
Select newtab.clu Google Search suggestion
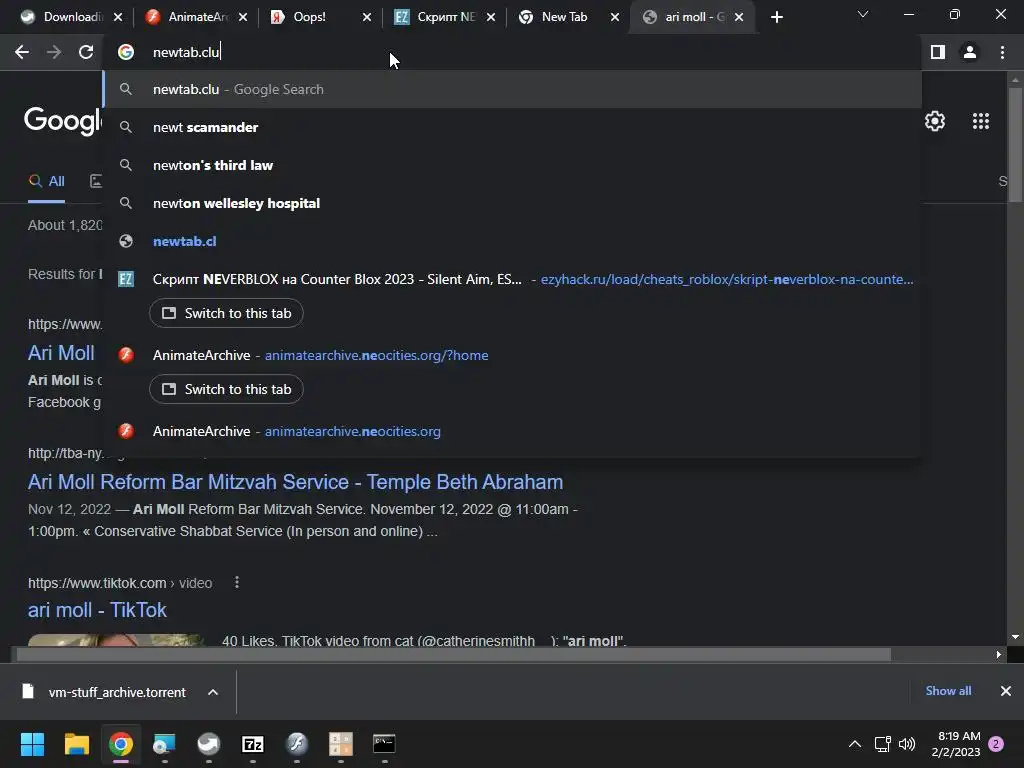[513, 89]
